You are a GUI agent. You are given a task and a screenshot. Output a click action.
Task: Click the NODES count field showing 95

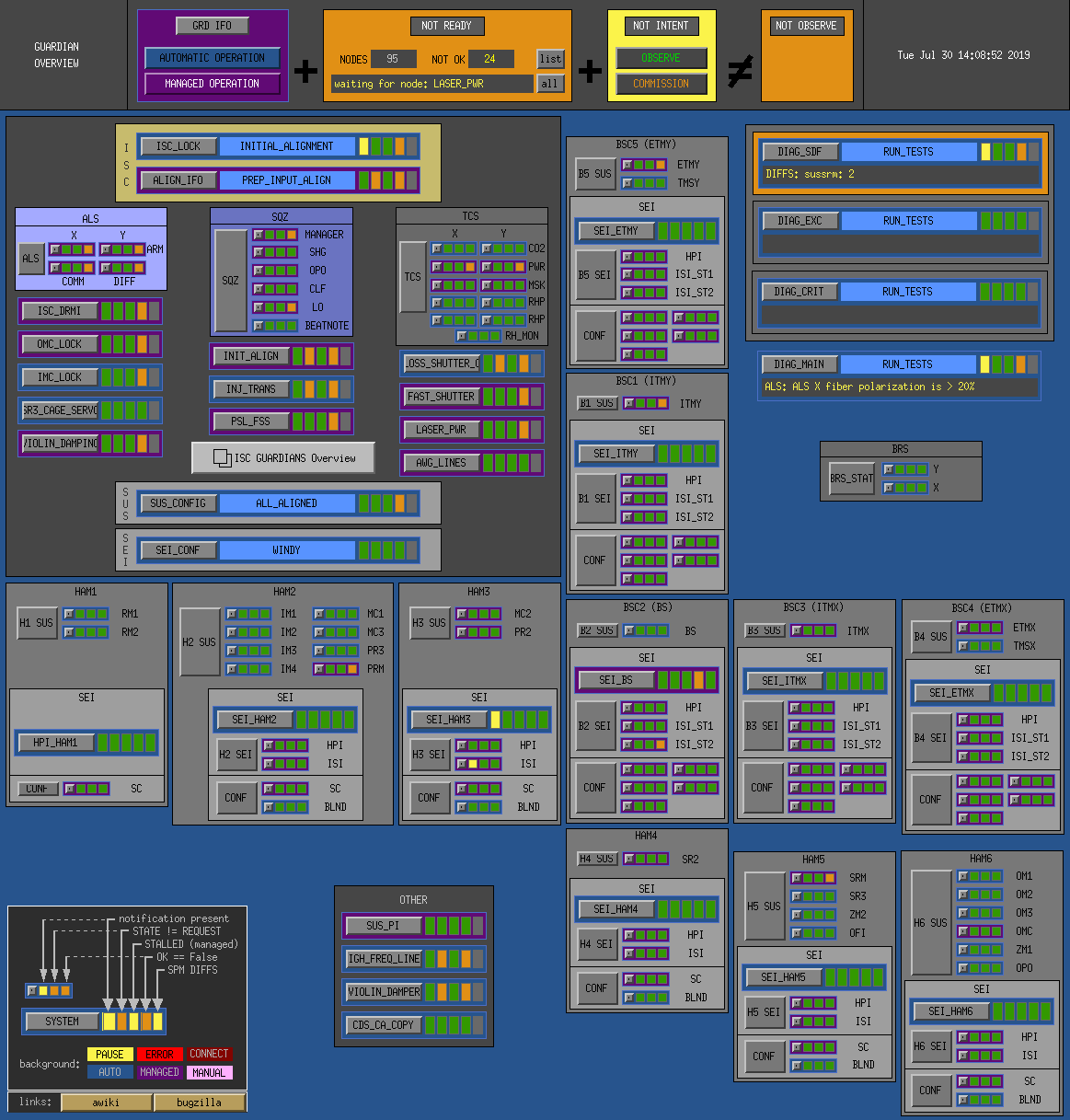(393, 59)
